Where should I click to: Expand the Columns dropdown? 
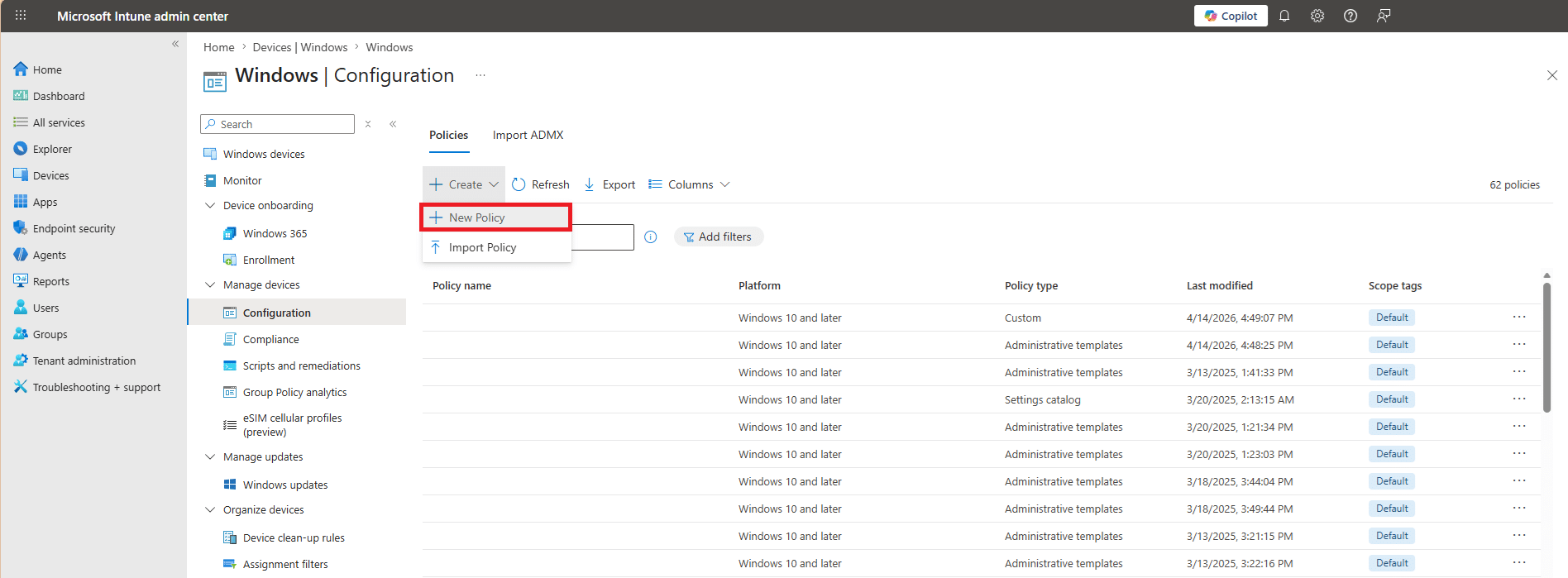(x=689, y=184)
